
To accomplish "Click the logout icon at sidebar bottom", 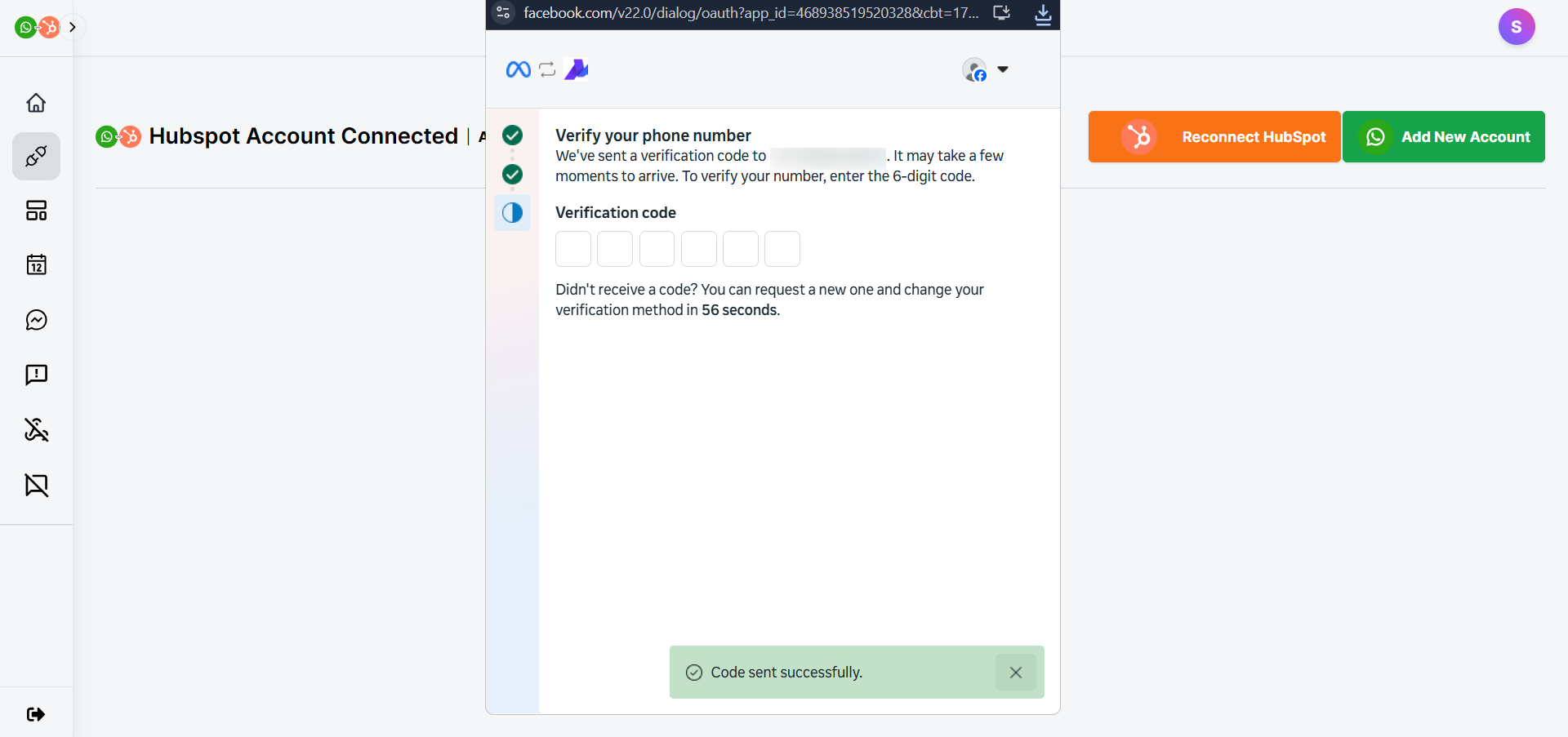I will (x=36, y=714).
